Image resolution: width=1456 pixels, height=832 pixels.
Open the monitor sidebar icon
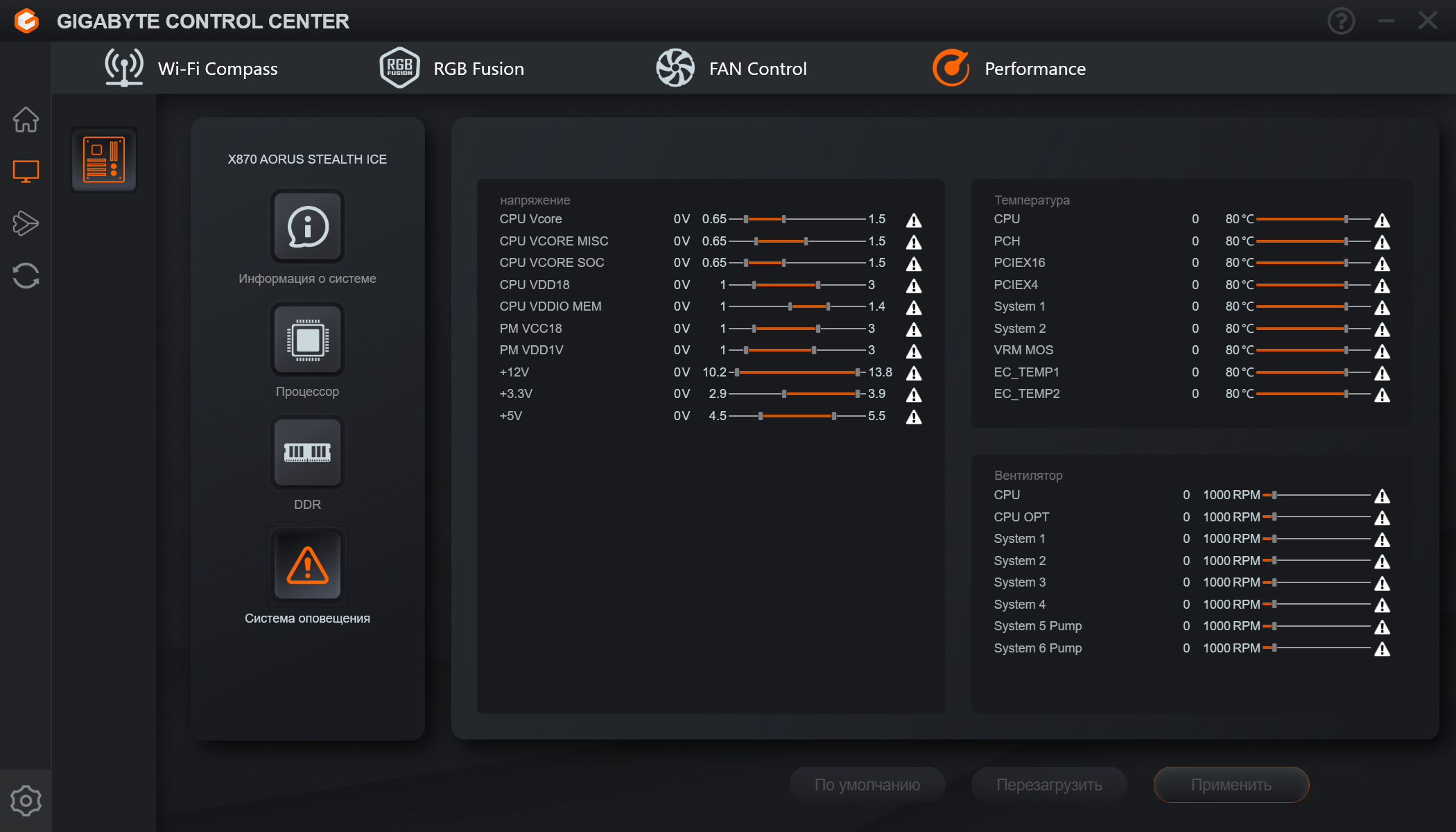click(26, 171)
